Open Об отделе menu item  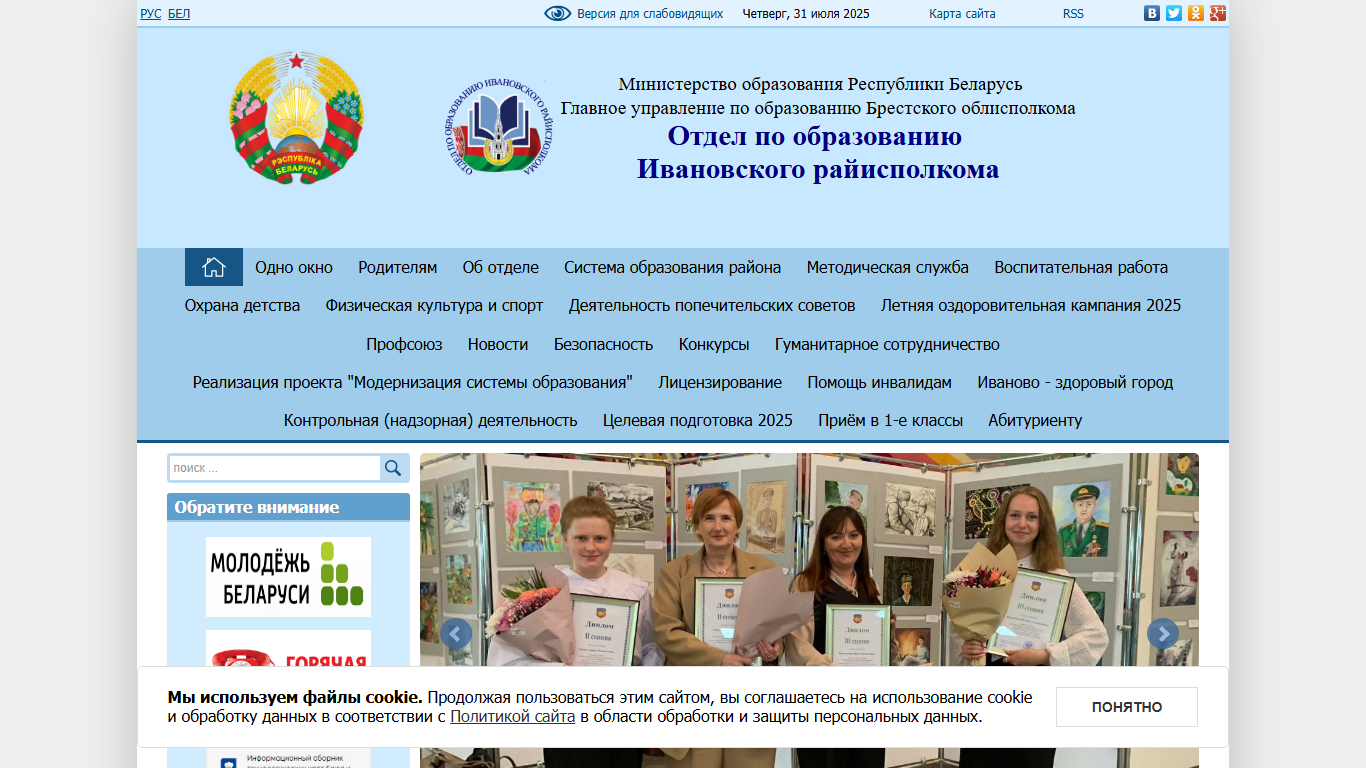[x=500, y=267]
